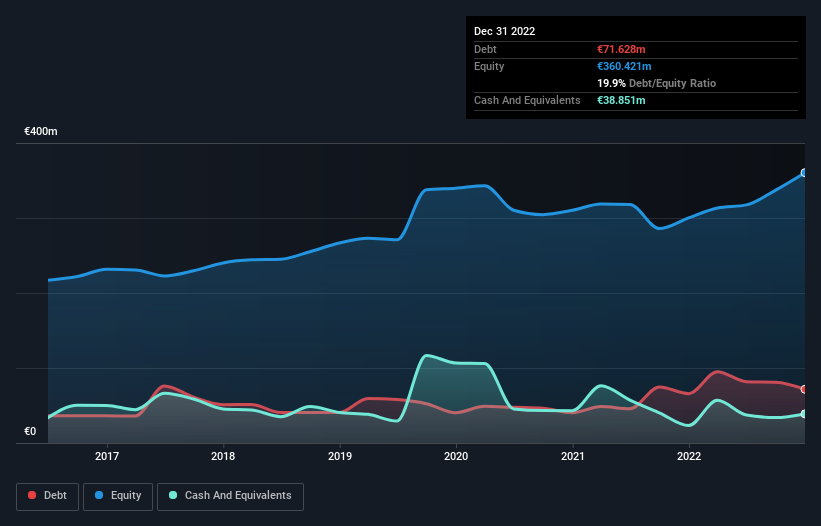Viewport: 821px width, 526px height.
Task: Click the €360.421m Equity value
Action: pos(624,66)
